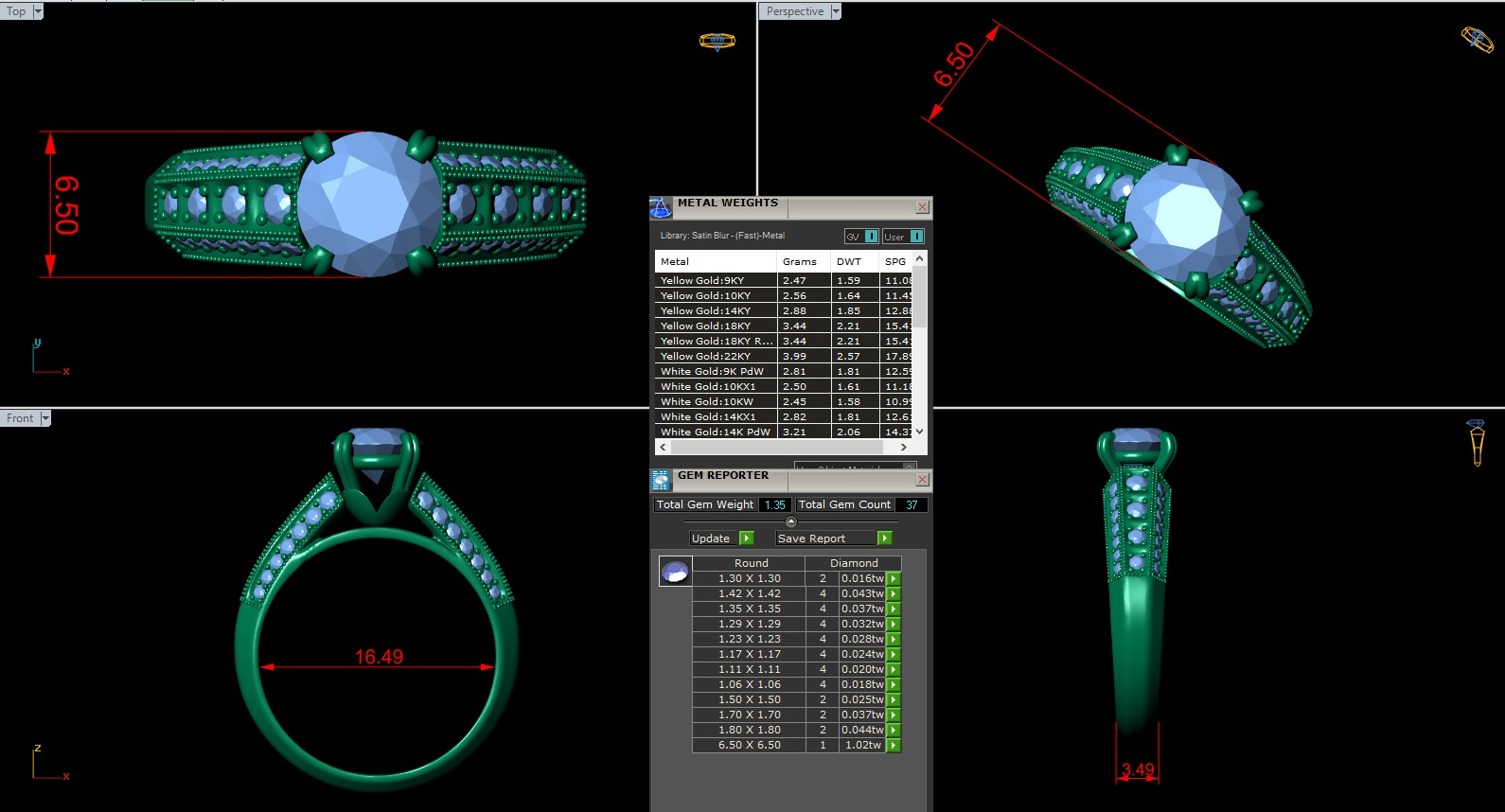Click the Save Report button
The height and width of the screenshot is (812, 1505).
tap(823, 538)
